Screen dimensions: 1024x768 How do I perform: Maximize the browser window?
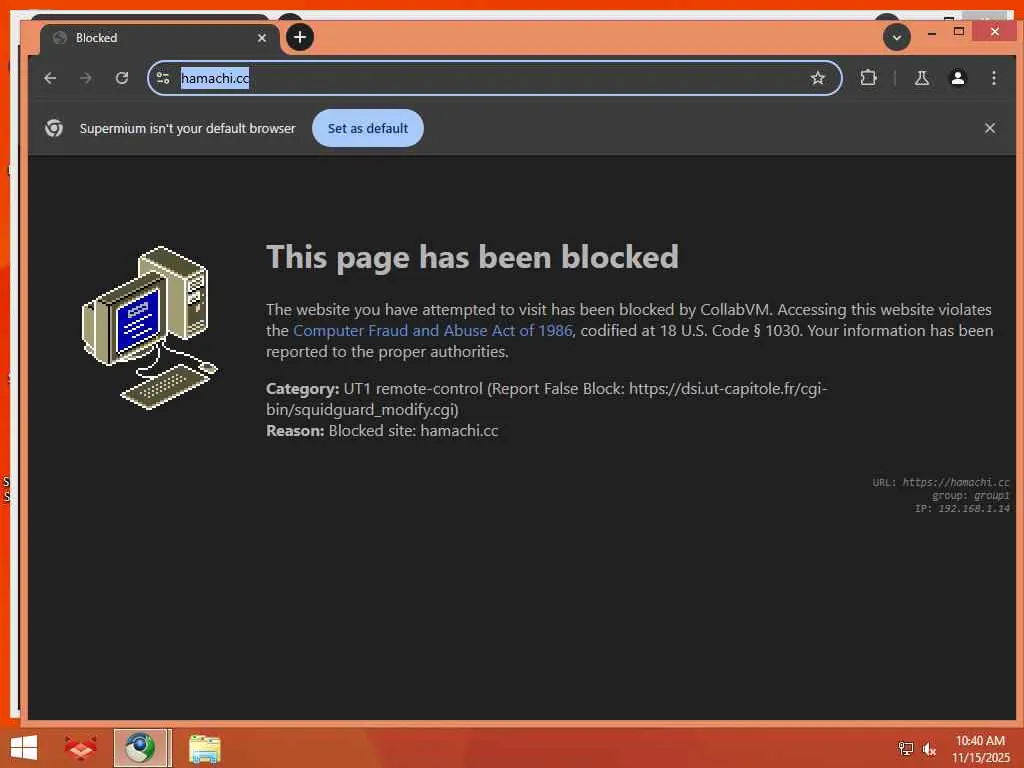coord(959,31)
